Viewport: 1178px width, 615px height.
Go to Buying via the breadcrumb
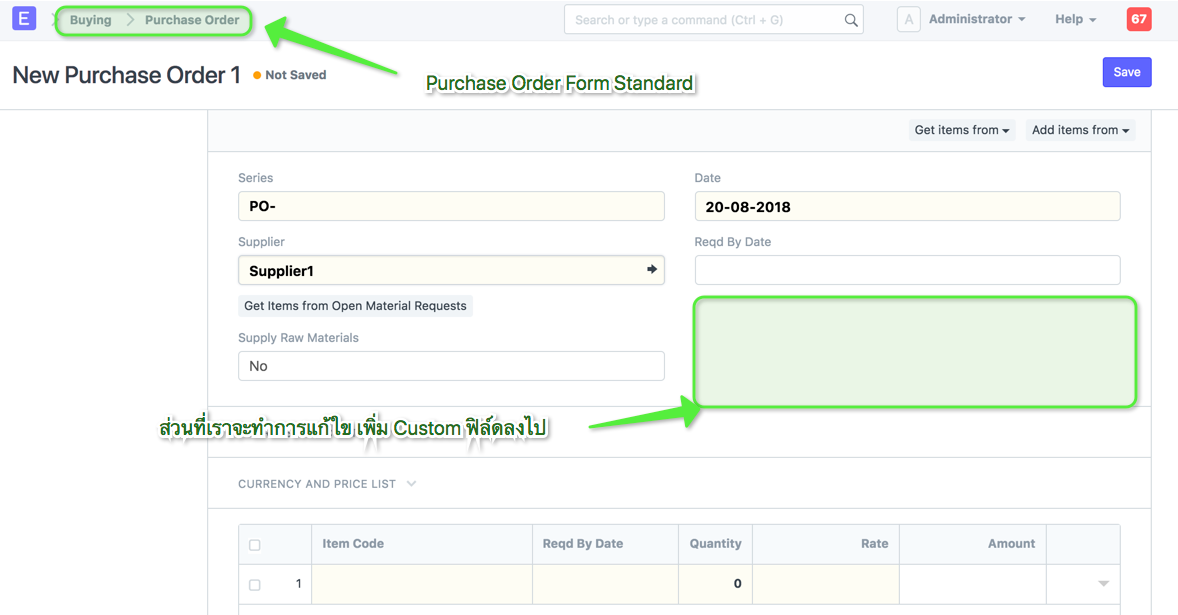coord(90,19)
